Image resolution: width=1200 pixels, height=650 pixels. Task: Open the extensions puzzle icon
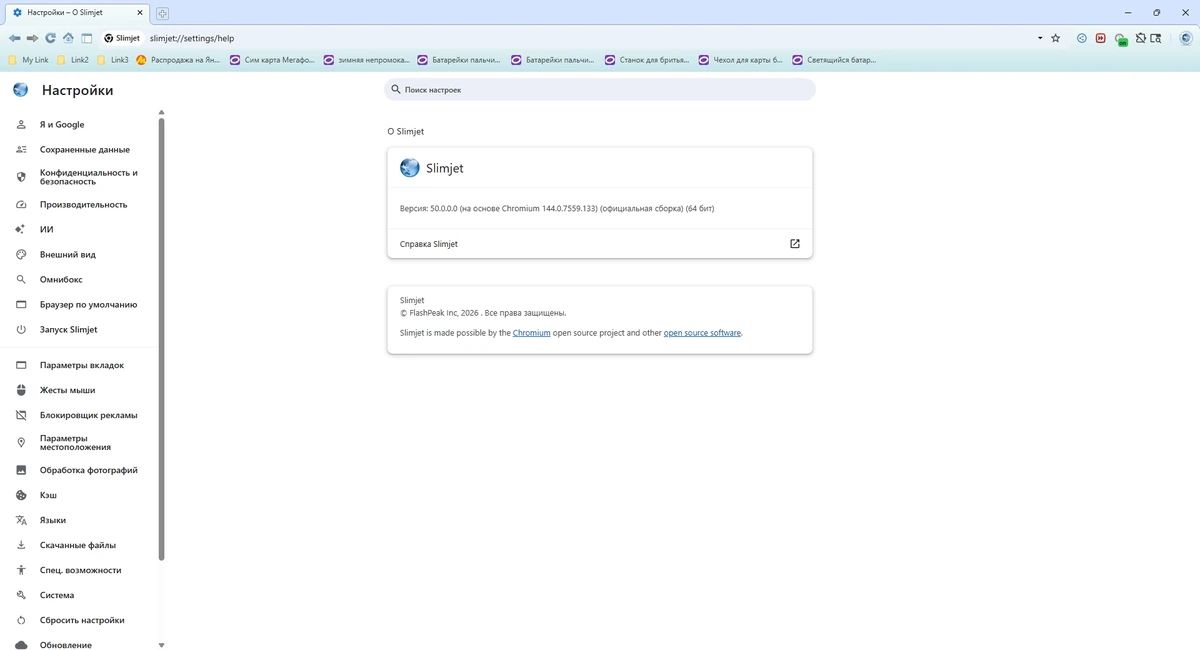(x=1140, y=38)
